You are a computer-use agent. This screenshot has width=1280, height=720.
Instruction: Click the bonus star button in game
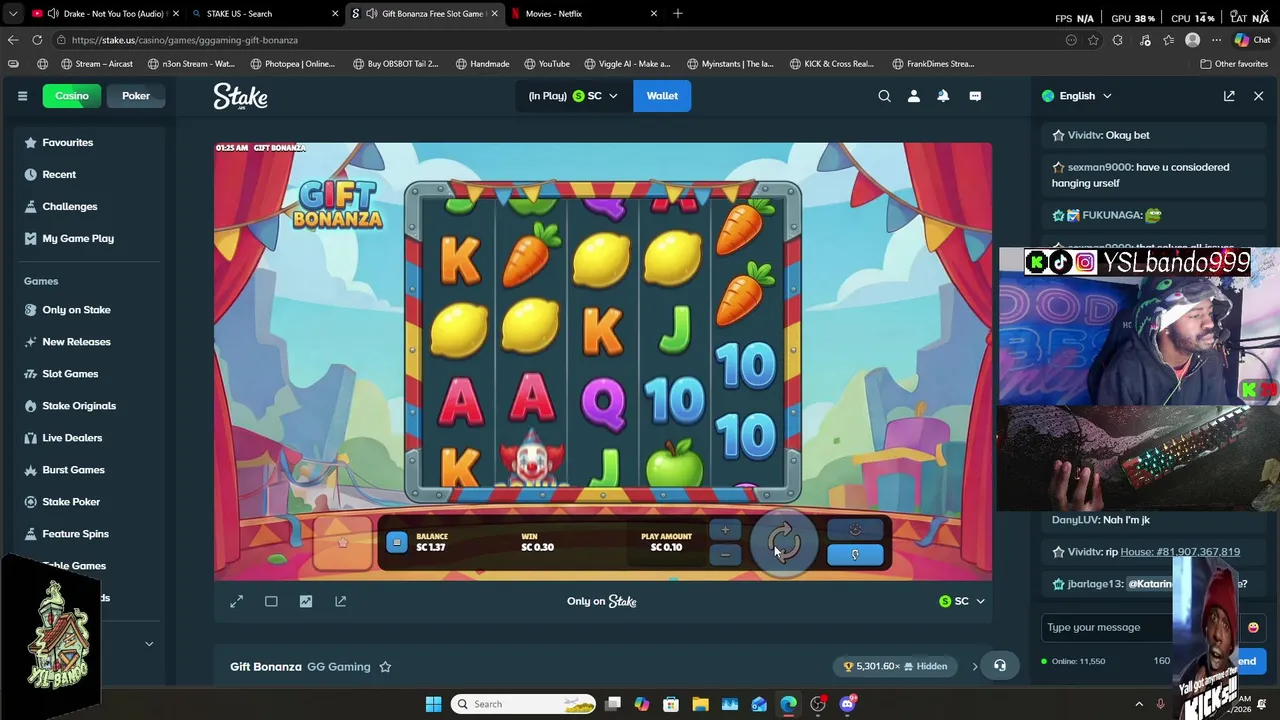click(343, 542)
